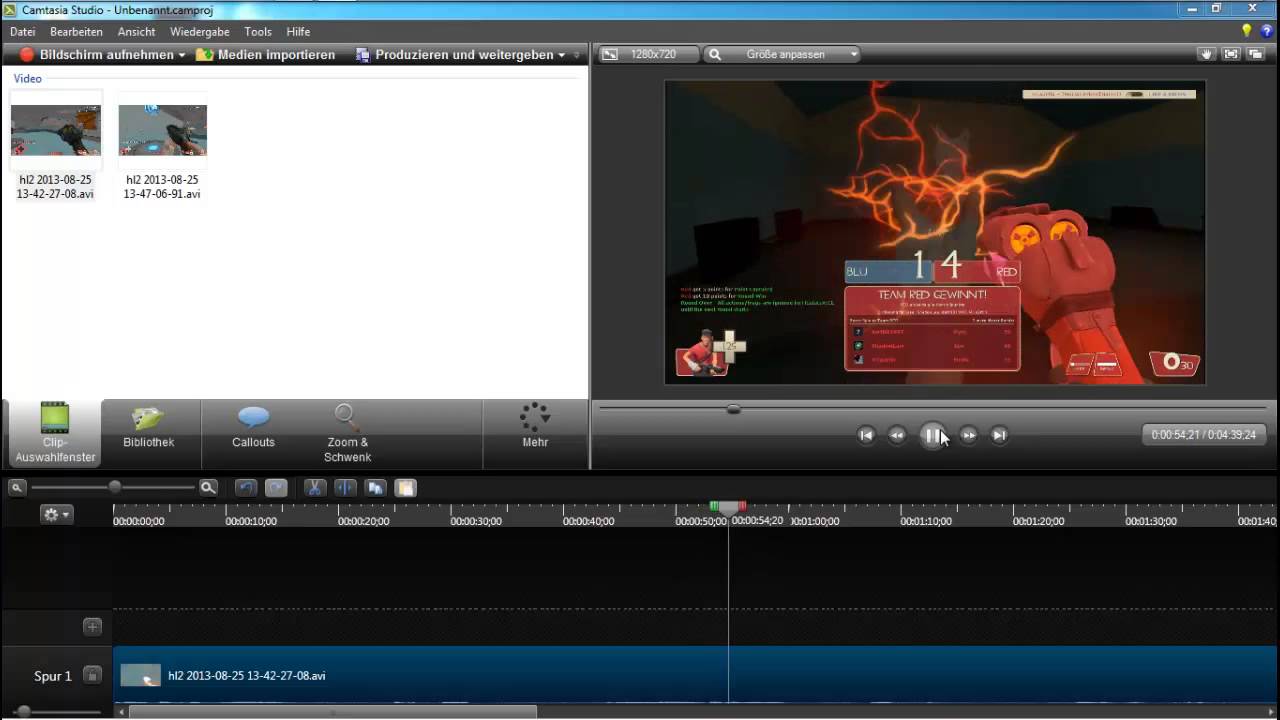Open the Bearbeiten menu
Image resolution: width=1280 pixels, height=720 pixels.
tap(76, 32)
